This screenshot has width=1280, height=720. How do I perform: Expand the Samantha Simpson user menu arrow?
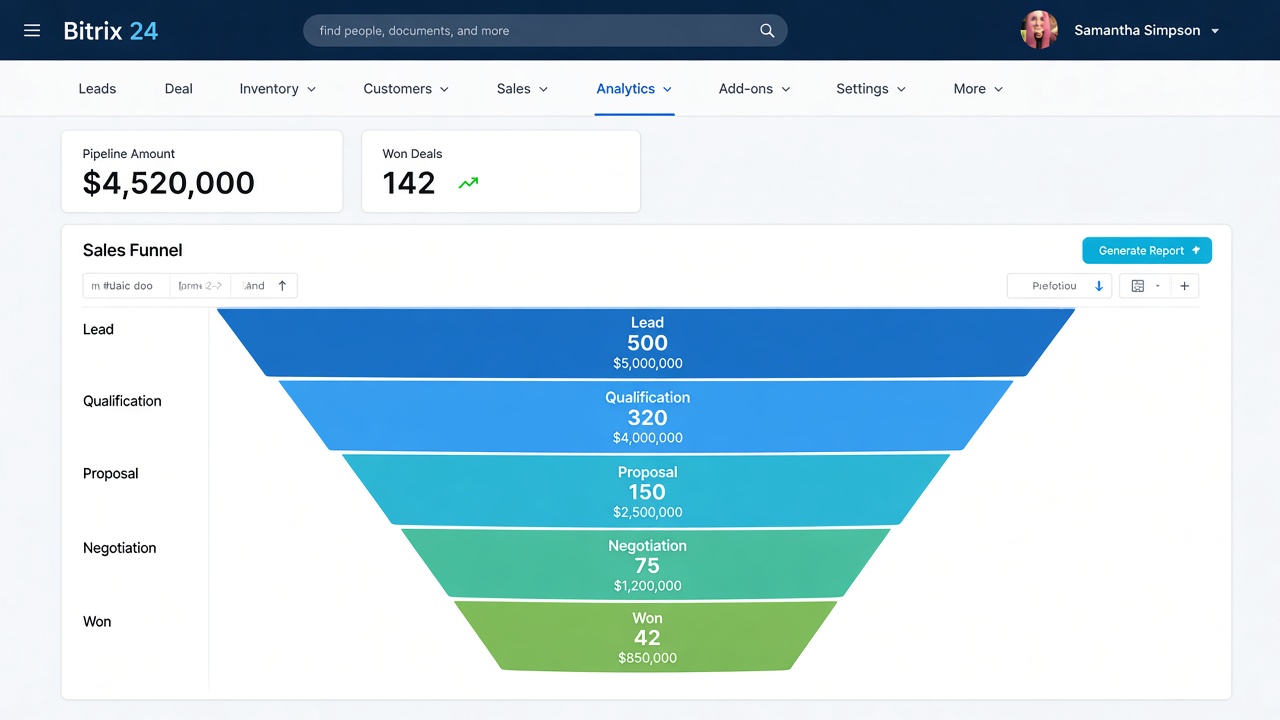point(1215,31)
